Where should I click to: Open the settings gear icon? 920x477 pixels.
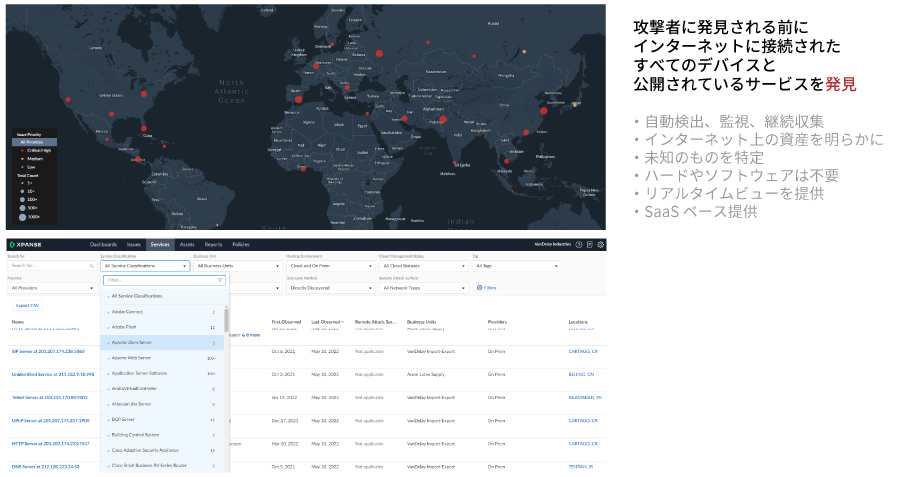600,245
